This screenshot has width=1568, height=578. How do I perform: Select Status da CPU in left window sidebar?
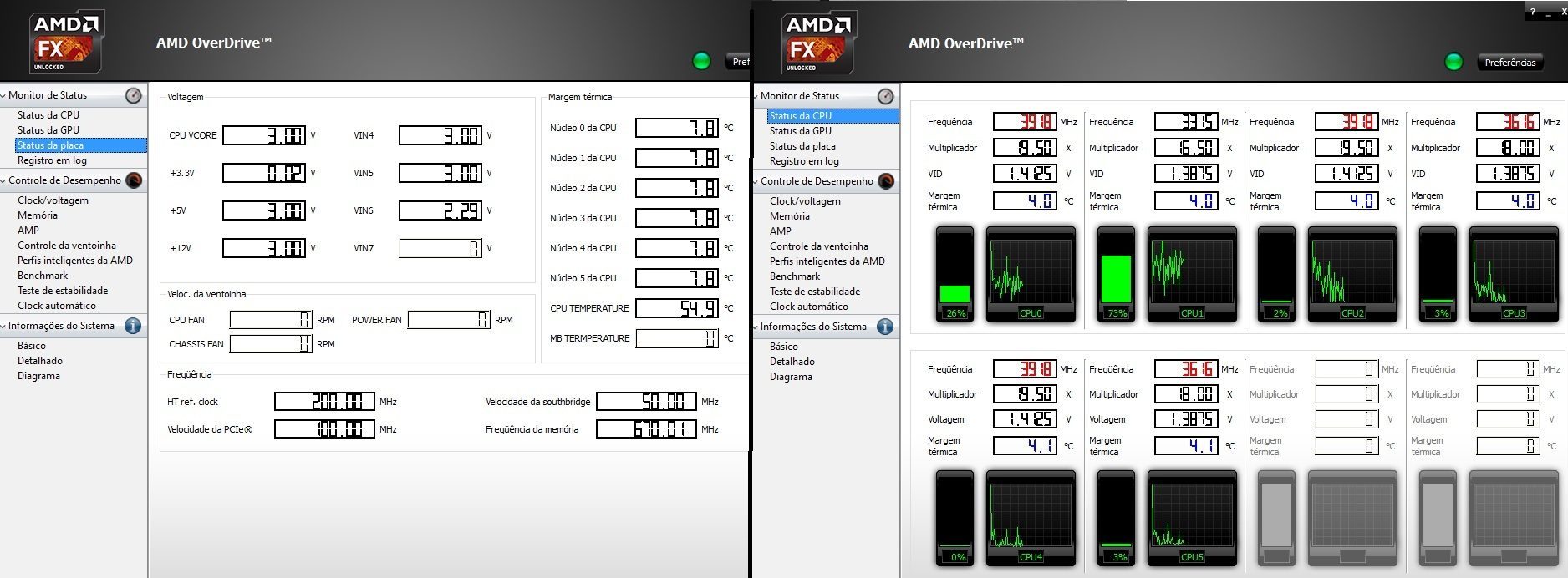48,115
